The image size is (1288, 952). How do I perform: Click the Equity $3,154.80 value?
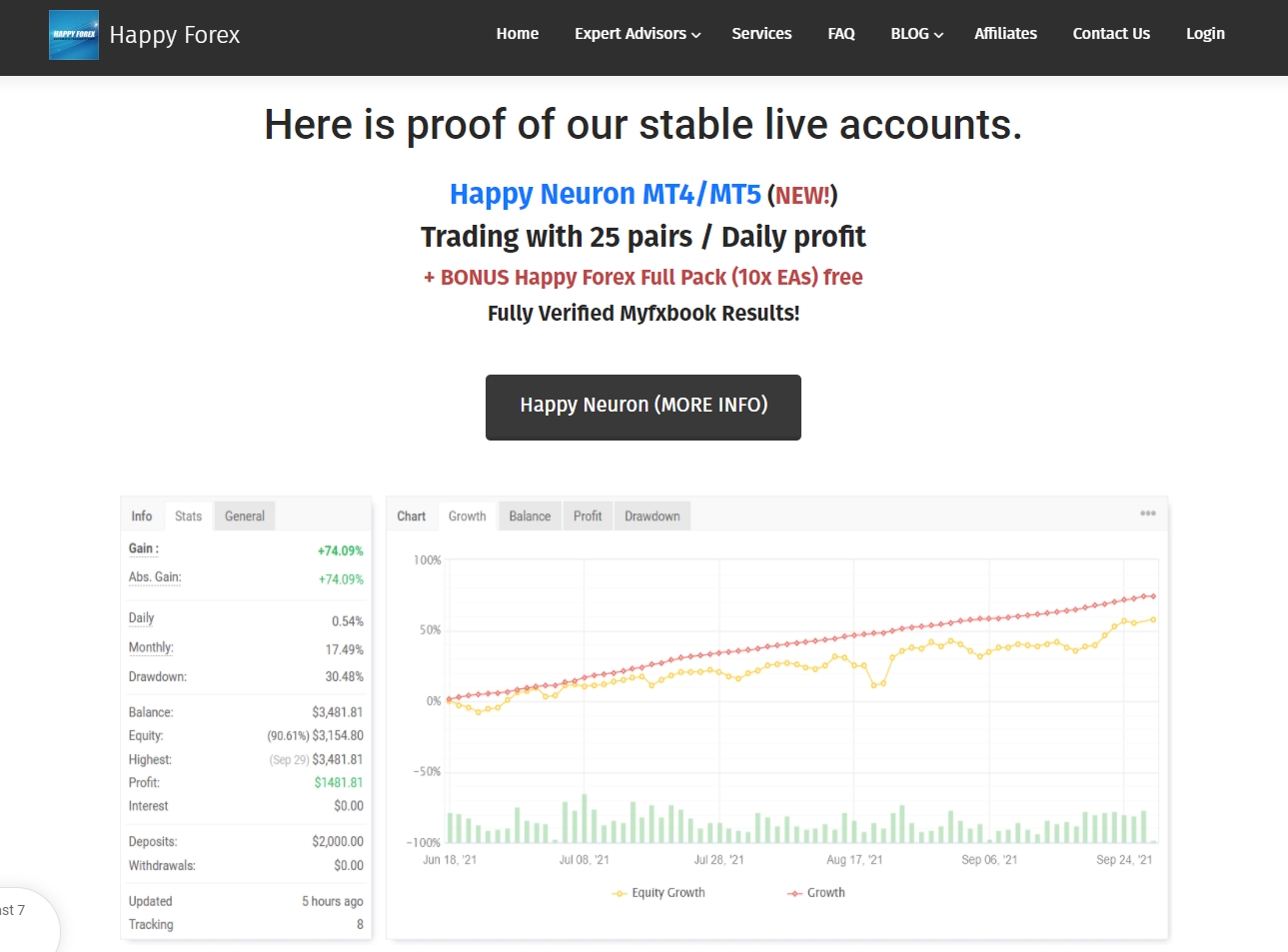pos(337,735)
